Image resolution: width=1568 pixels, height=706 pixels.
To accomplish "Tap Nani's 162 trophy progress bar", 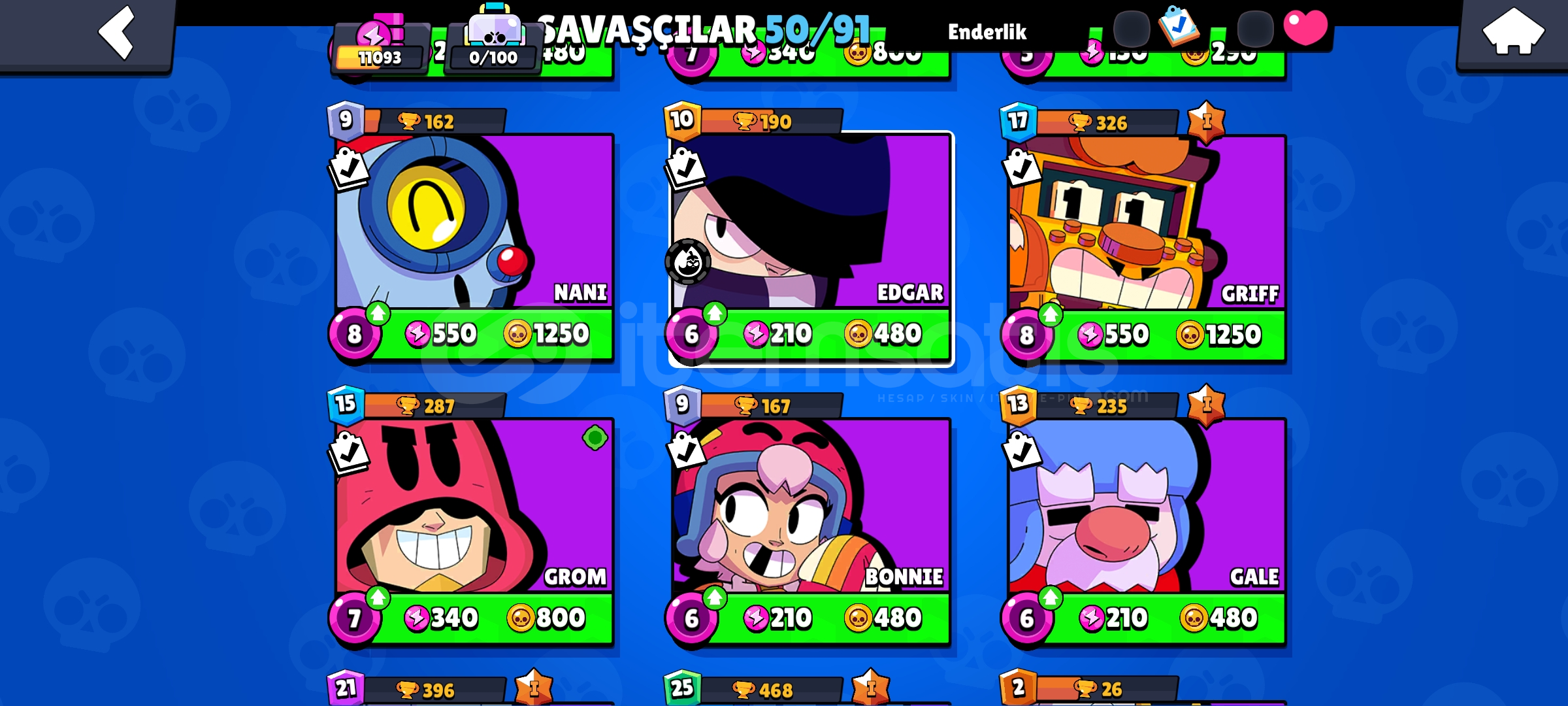I will pyautogui.click(x=434, y=122).
